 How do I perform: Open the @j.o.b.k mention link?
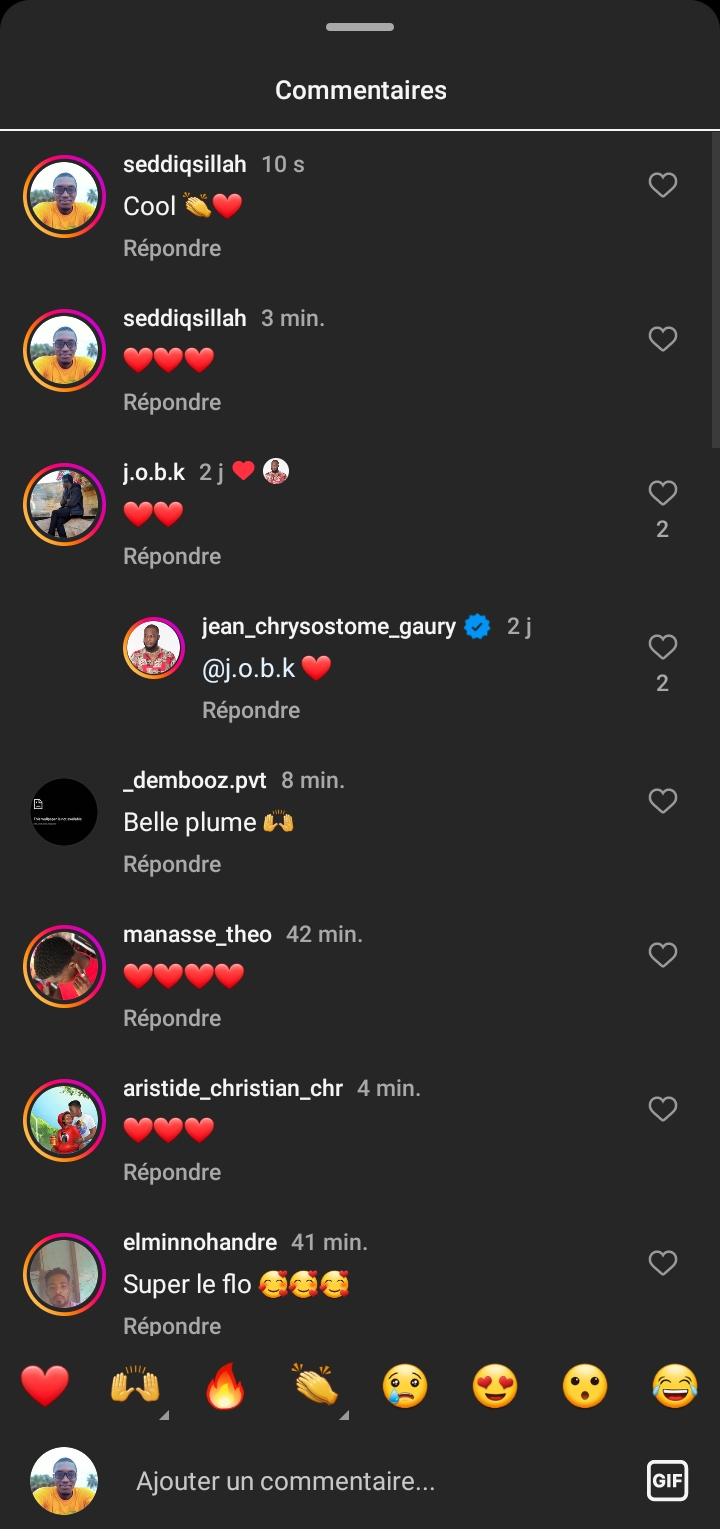click(249, 669)
